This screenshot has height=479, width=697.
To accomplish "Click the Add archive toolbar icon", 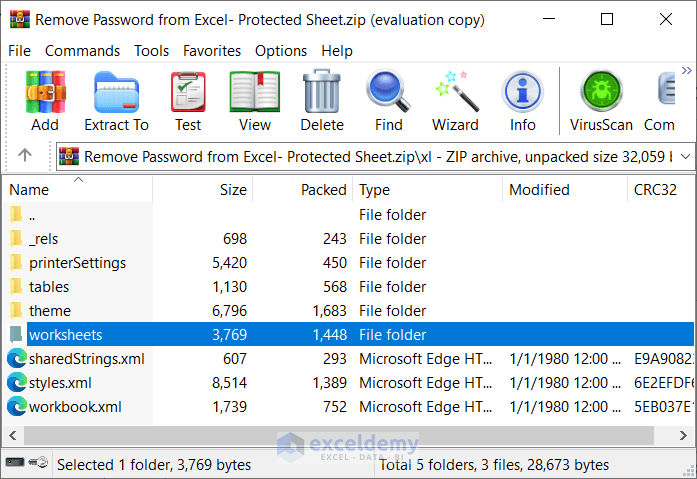I will coord(45,101).
